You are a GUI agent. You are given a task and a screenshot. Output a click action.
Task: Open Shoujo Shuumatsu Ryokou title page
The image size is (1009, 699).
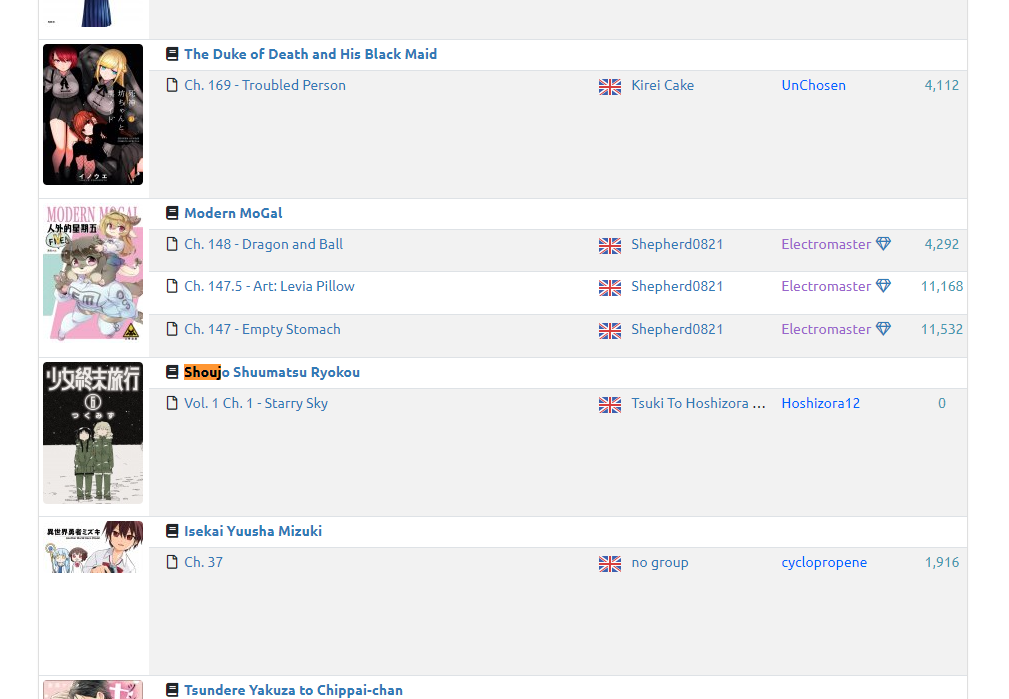click(x=272, y=372)
